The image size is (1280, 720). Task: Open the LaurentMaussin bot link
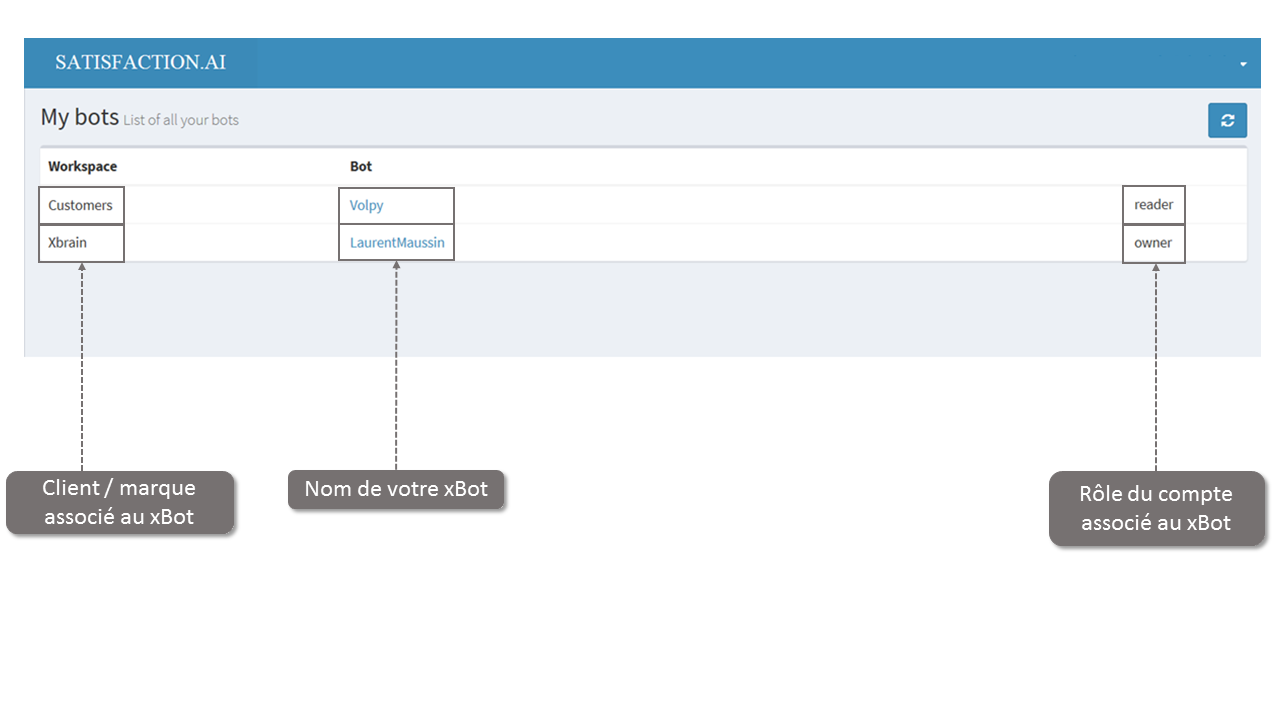click(397, 242)
